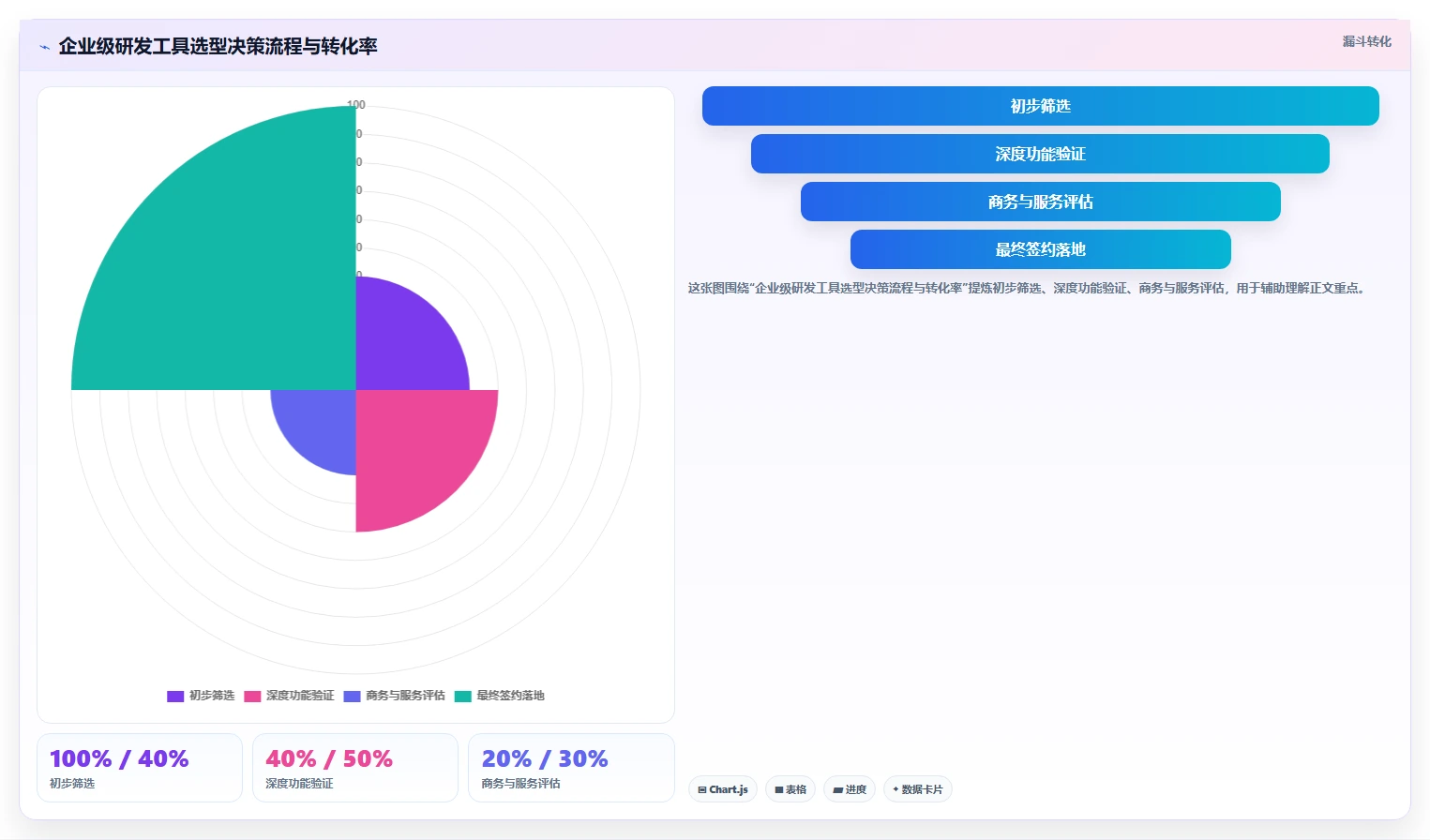
Task: Select the 商务与服务评估 funnel bar
Action: coord(1040,202)
